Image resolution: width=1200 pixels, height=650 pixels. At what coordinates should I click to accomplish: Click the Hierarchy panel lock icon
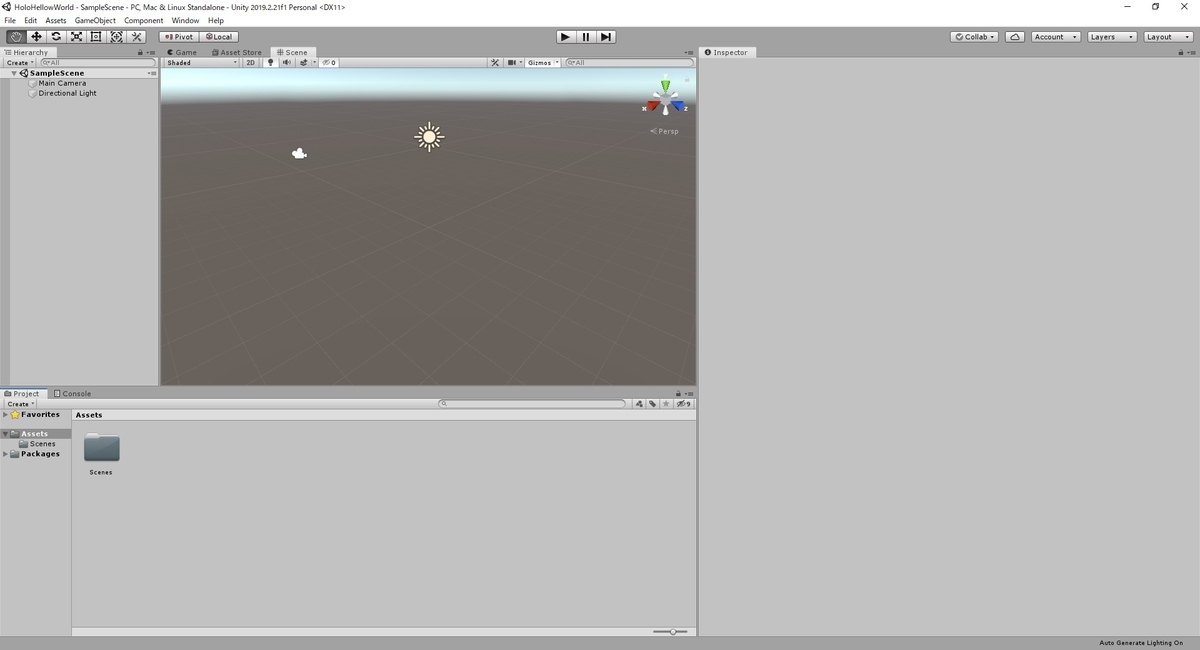pos(141,52)
